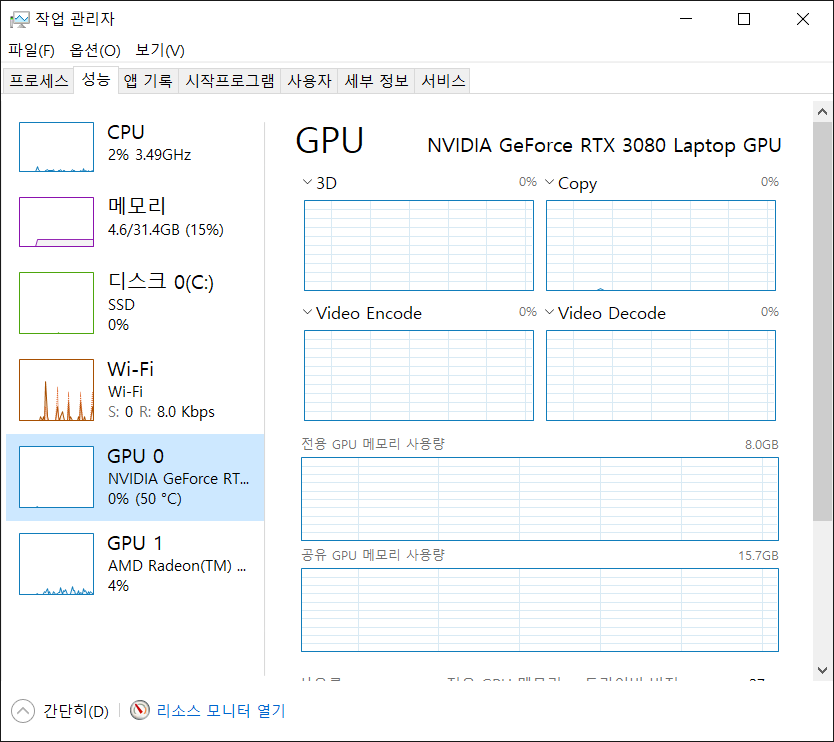Open the 3D engine graph dropdown
The width and height of the screenshot is (834, 742).
click(x=307, y=183)
